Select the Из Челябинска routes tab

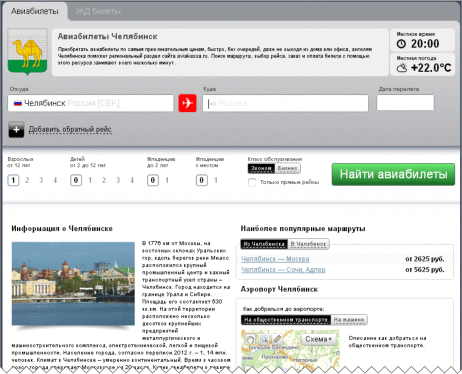coord(264,244)
